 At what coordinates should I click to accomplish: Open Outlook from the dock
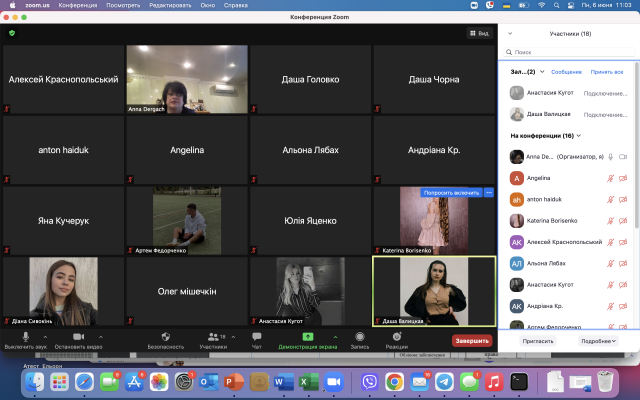(209, 382)
